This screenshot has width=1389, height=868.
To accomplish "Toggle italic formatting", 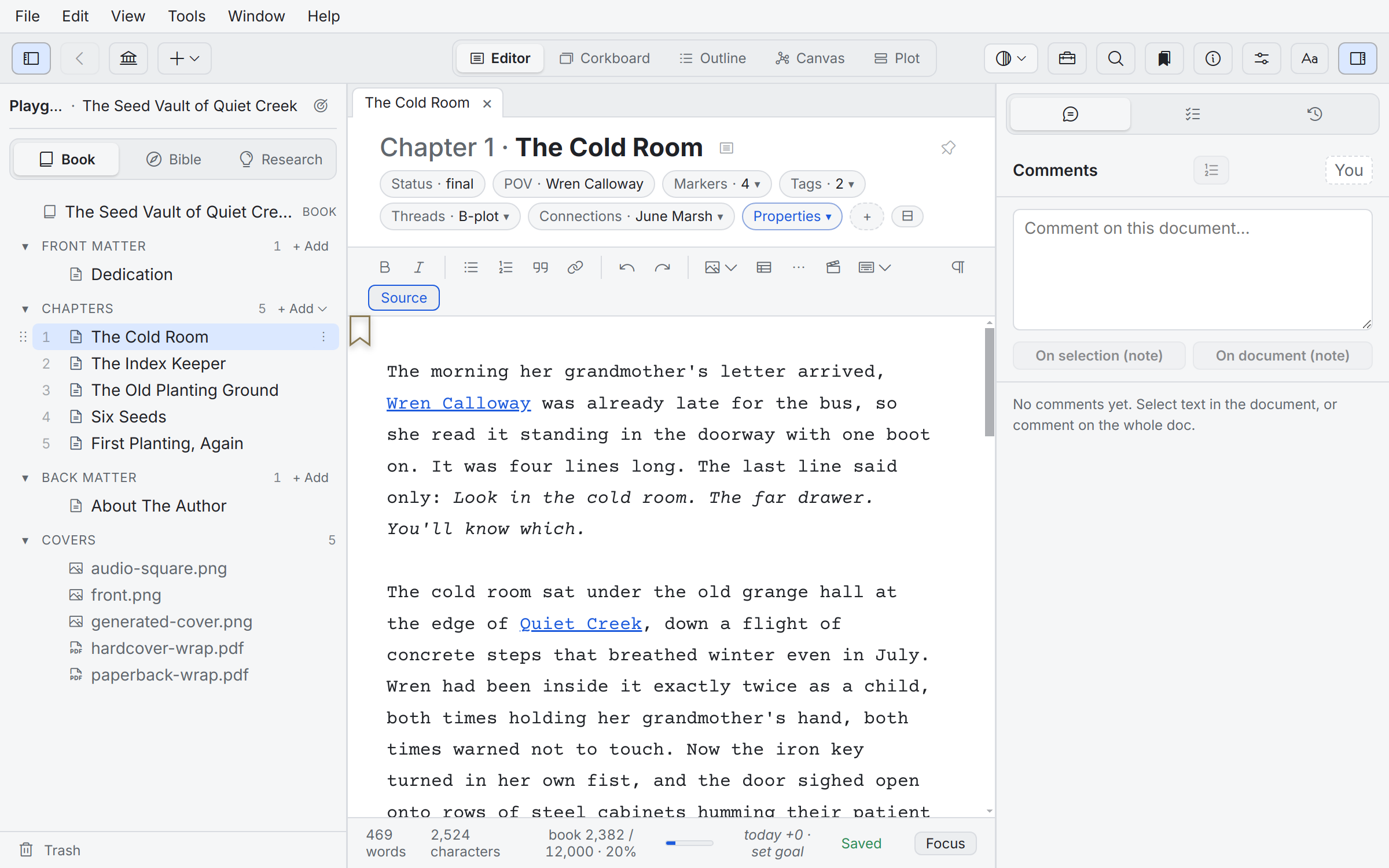I will point(419,267).
